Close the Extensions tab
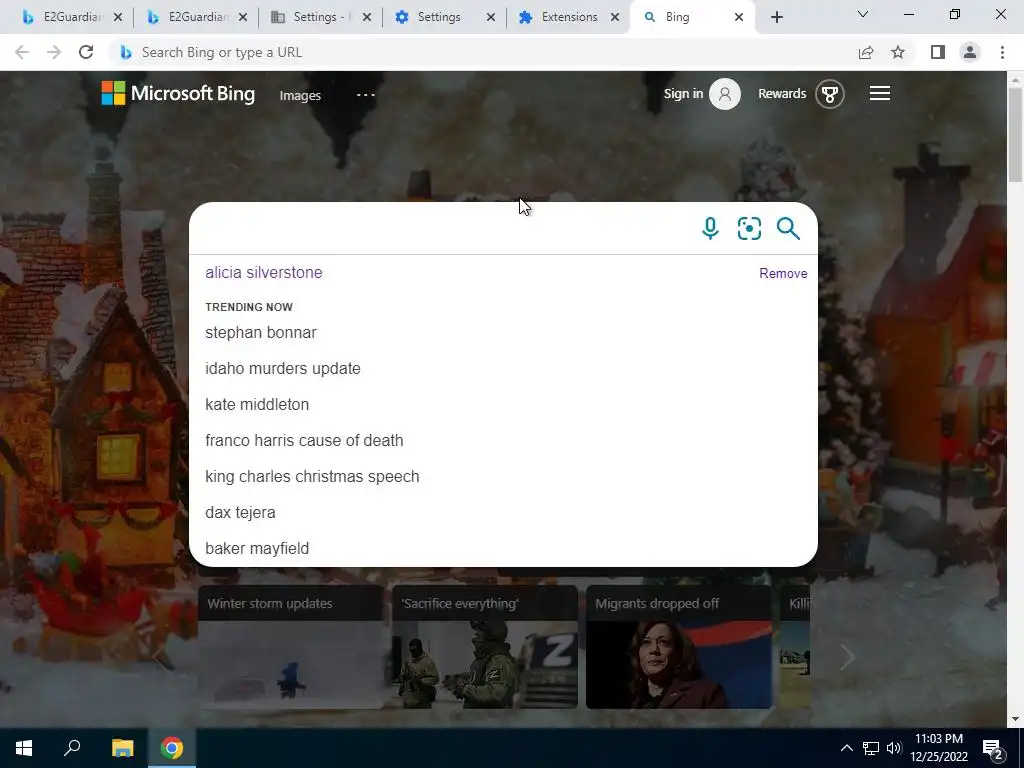Viewport: 1024px width, 768px height. click(615, 17)
